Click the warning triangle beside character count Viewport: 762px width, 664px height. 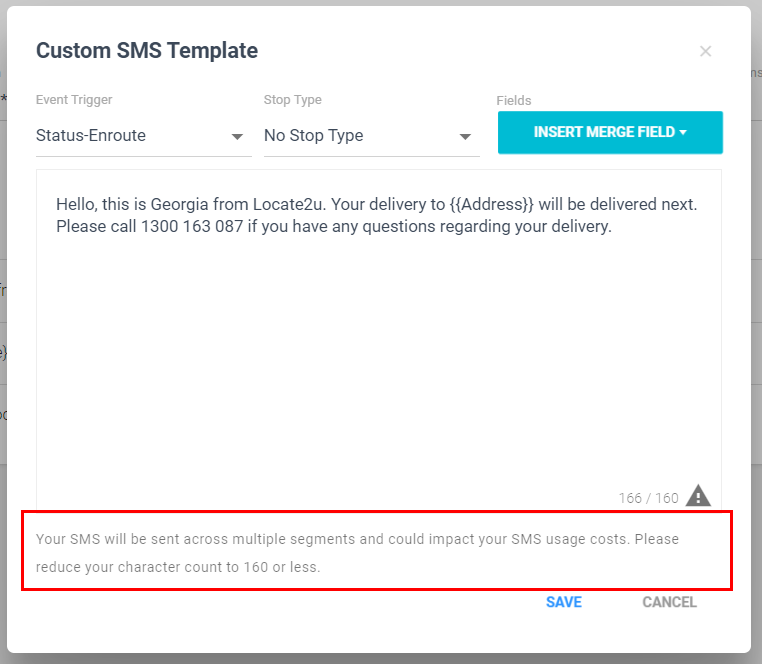pos(698,496)
